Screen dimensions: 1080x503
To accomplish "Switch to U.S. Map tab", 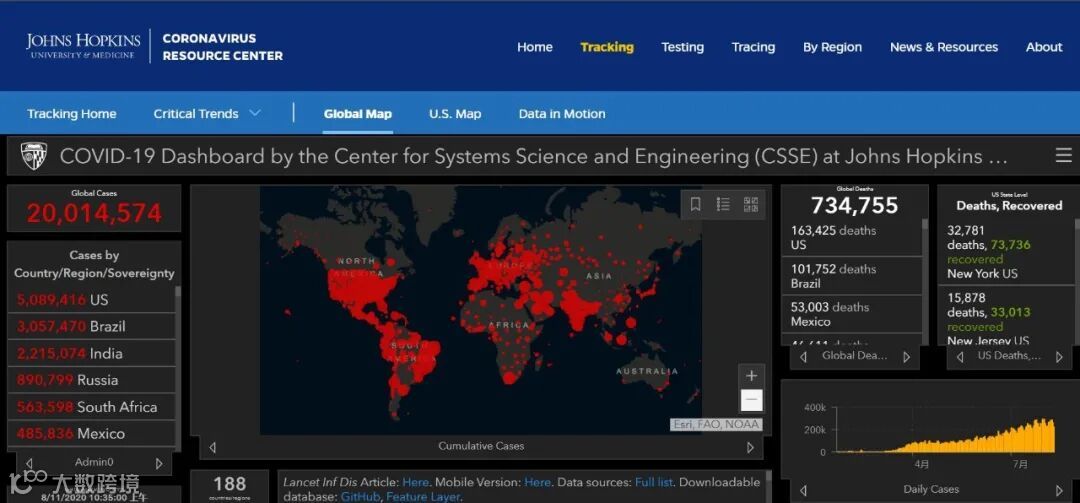I will 455,114.
